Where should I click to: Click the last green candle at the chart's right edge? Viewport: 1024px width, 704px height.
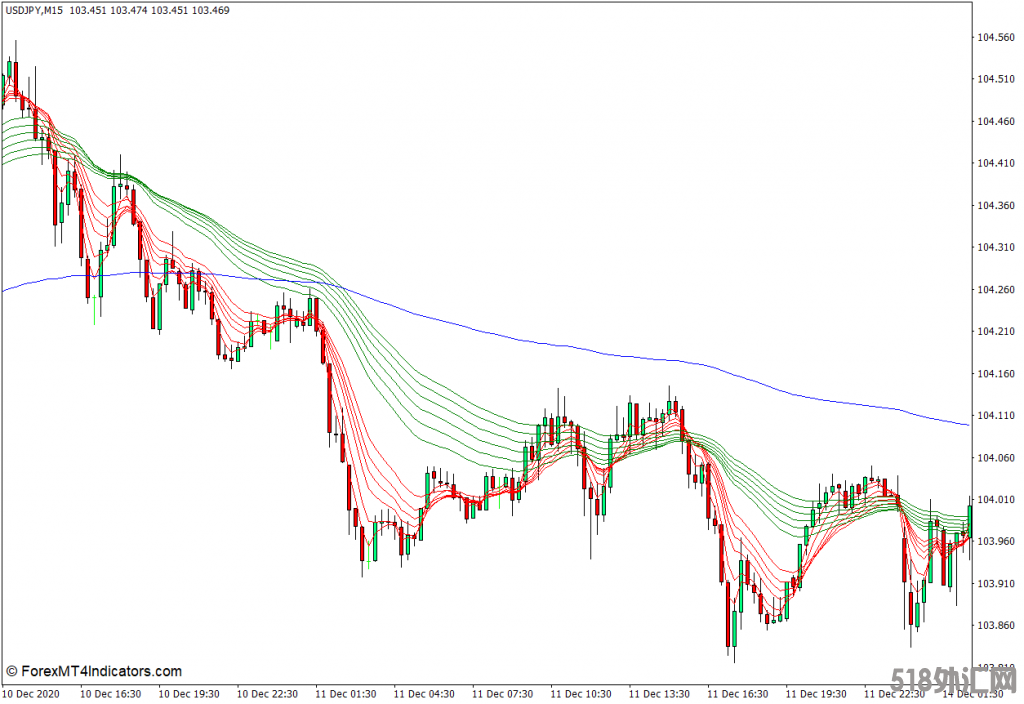(969, 520)
